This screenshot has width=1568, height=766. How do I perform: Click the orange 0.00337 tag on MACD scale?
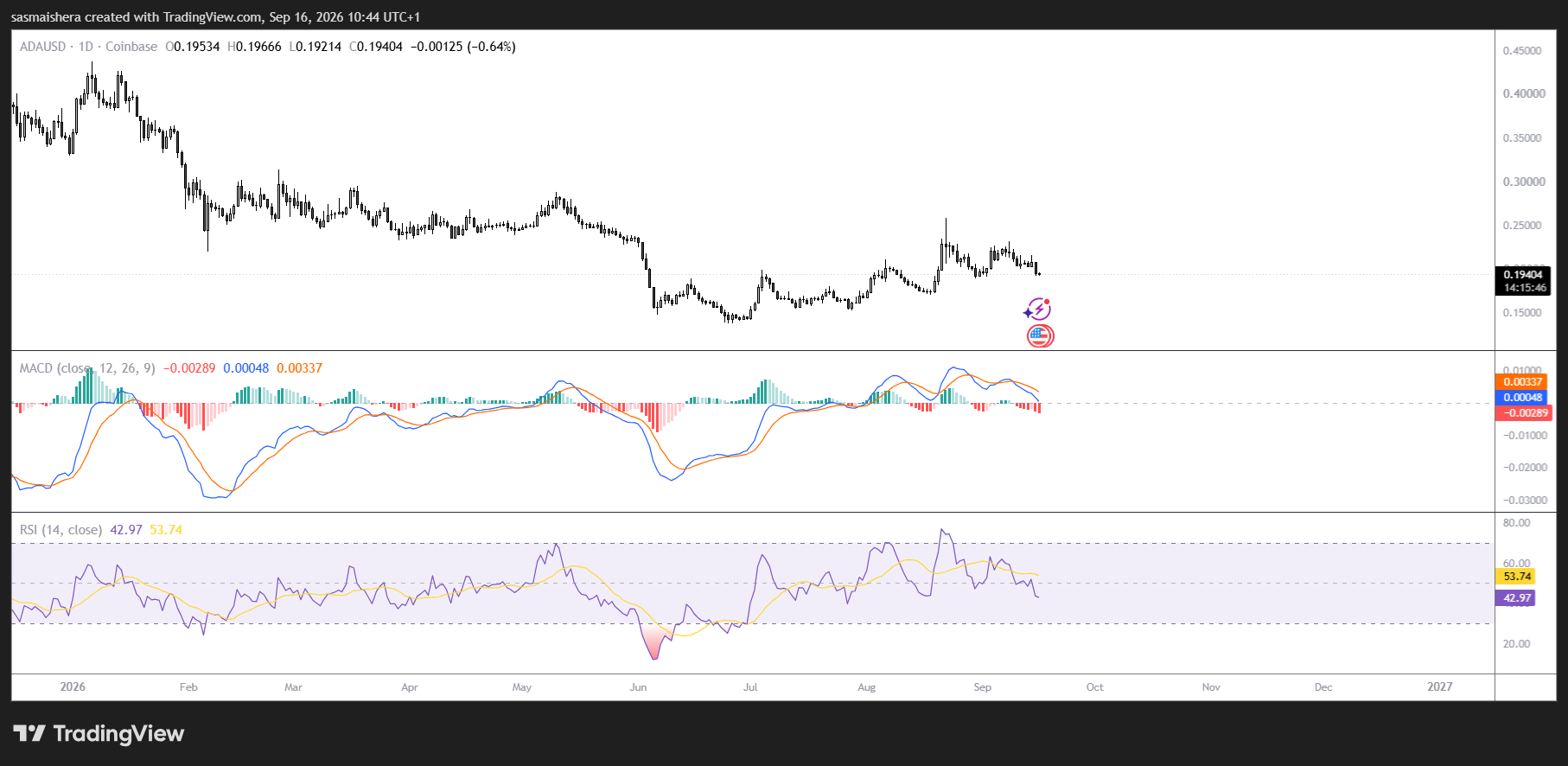click(1522, 382)
